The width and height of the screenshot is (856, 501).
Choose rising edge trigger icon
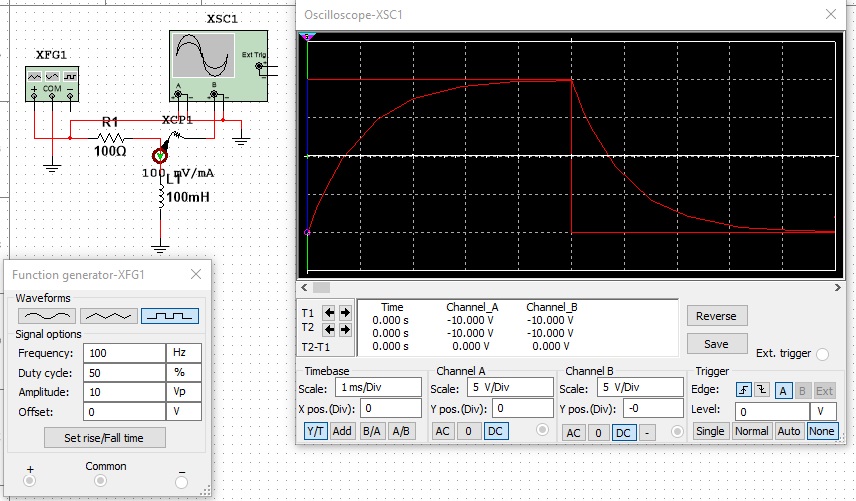744,390
